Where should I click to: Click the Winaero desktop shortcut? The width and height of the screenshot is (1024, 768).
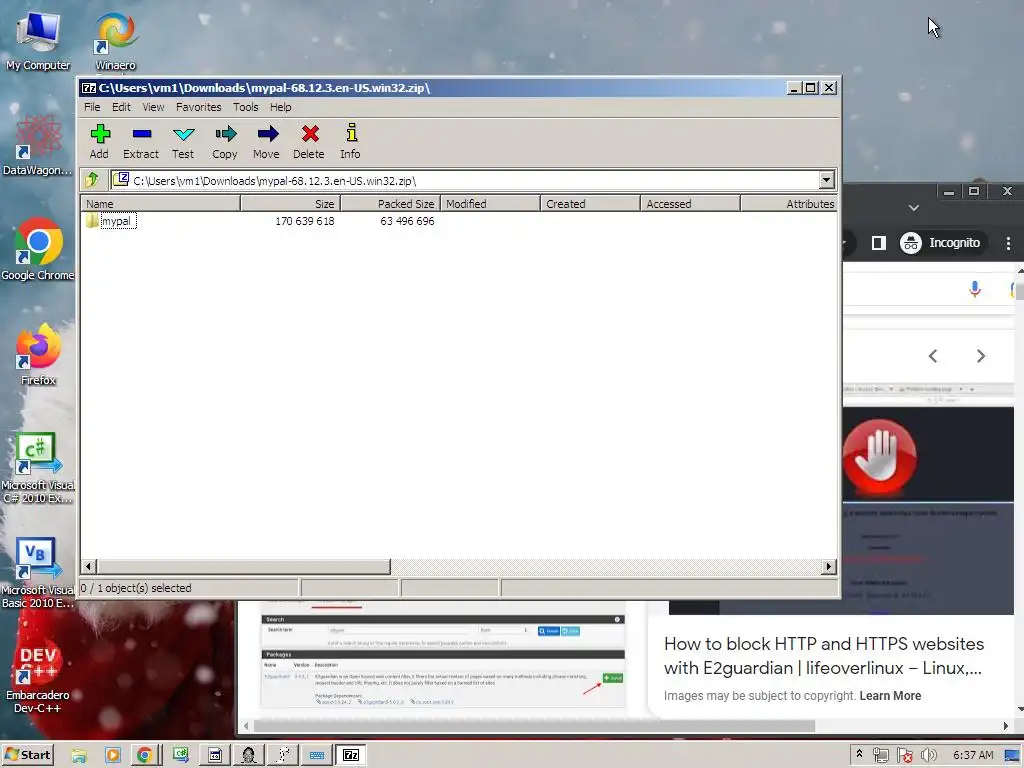(116, 42)
